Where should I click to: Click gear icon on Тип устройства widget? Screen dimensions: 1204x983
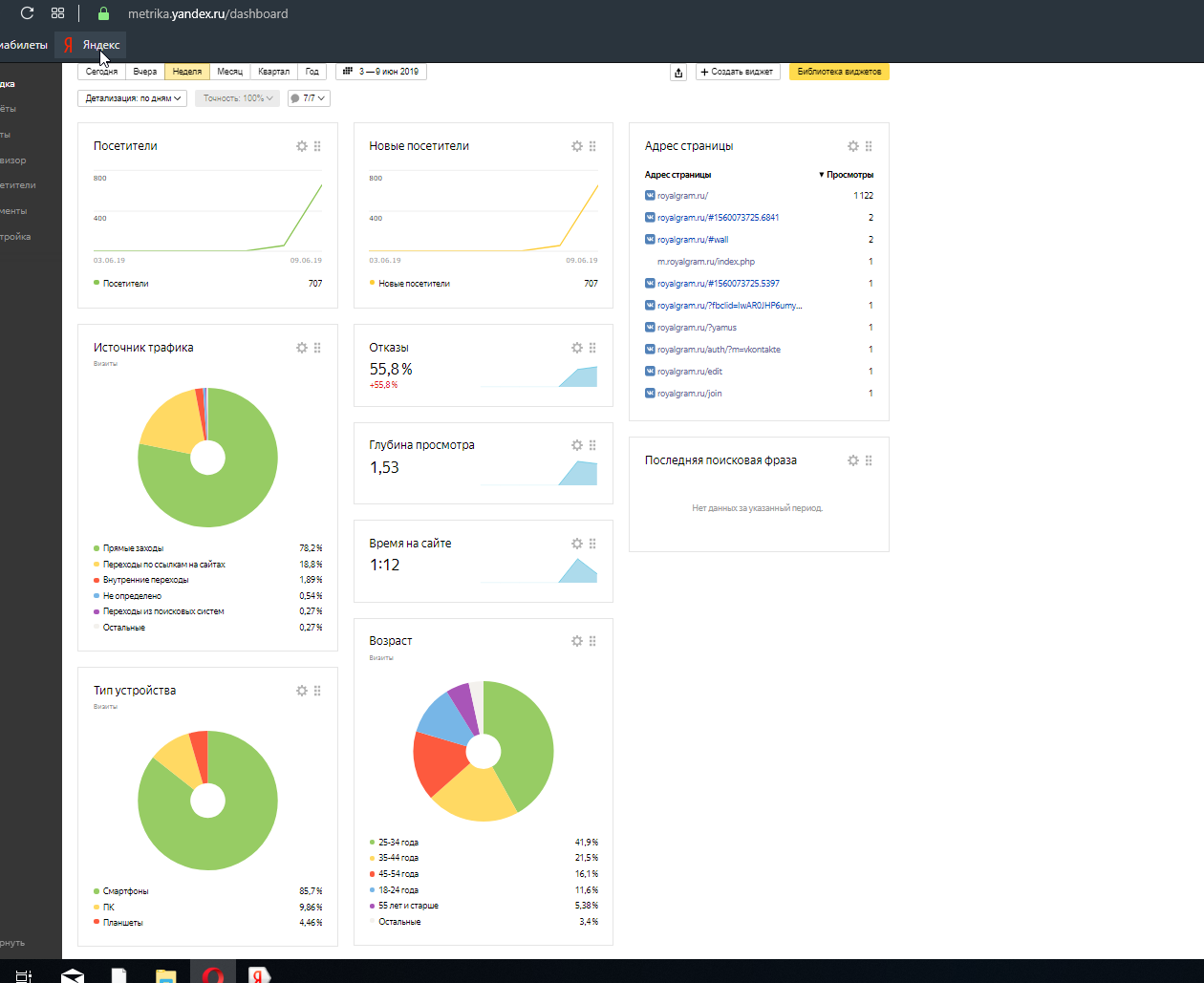302,691
